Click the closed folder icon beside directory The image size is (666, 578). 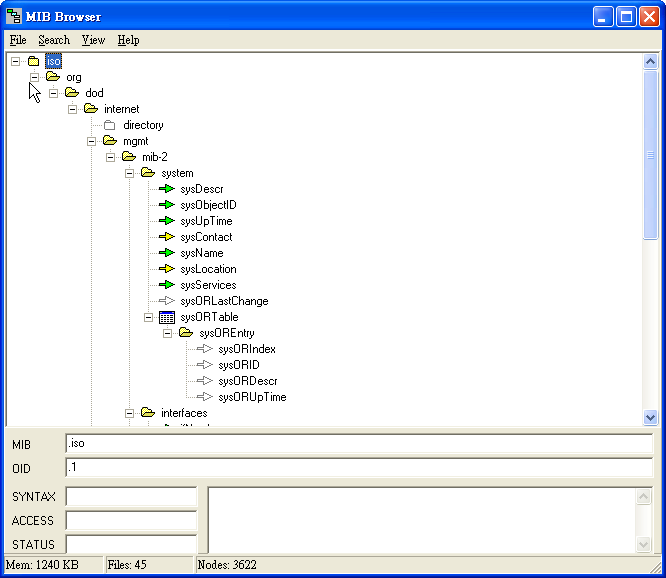(x=110, y=125)
